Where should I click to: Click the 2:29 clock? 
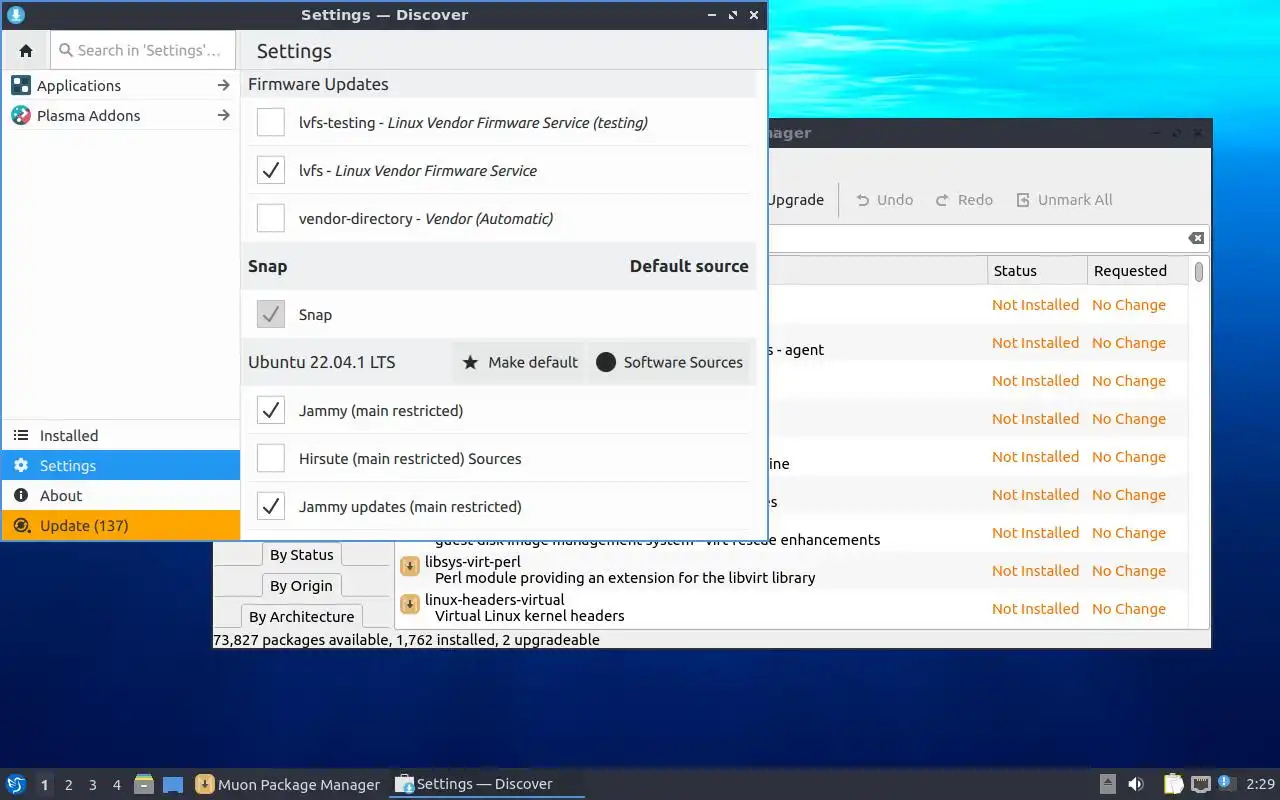[1260, 785]
